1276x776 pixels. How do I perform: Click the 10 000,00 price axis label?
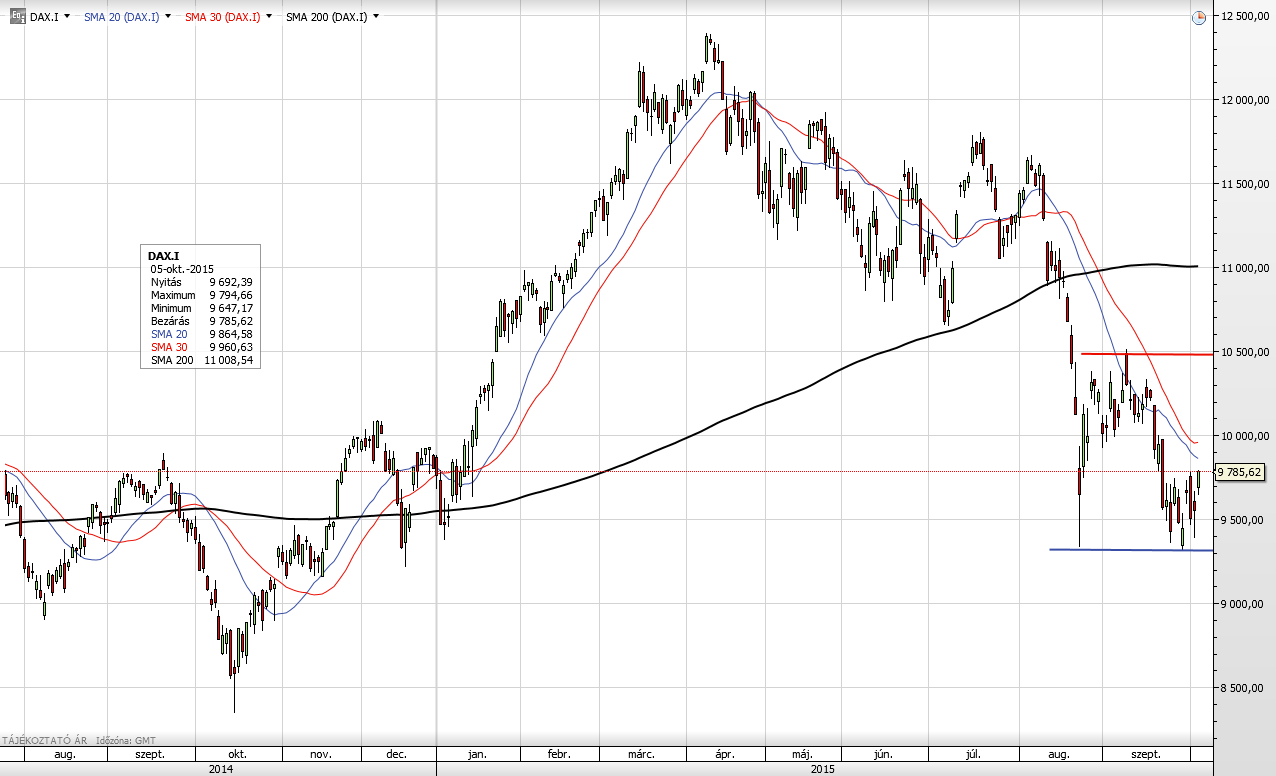1245,436
